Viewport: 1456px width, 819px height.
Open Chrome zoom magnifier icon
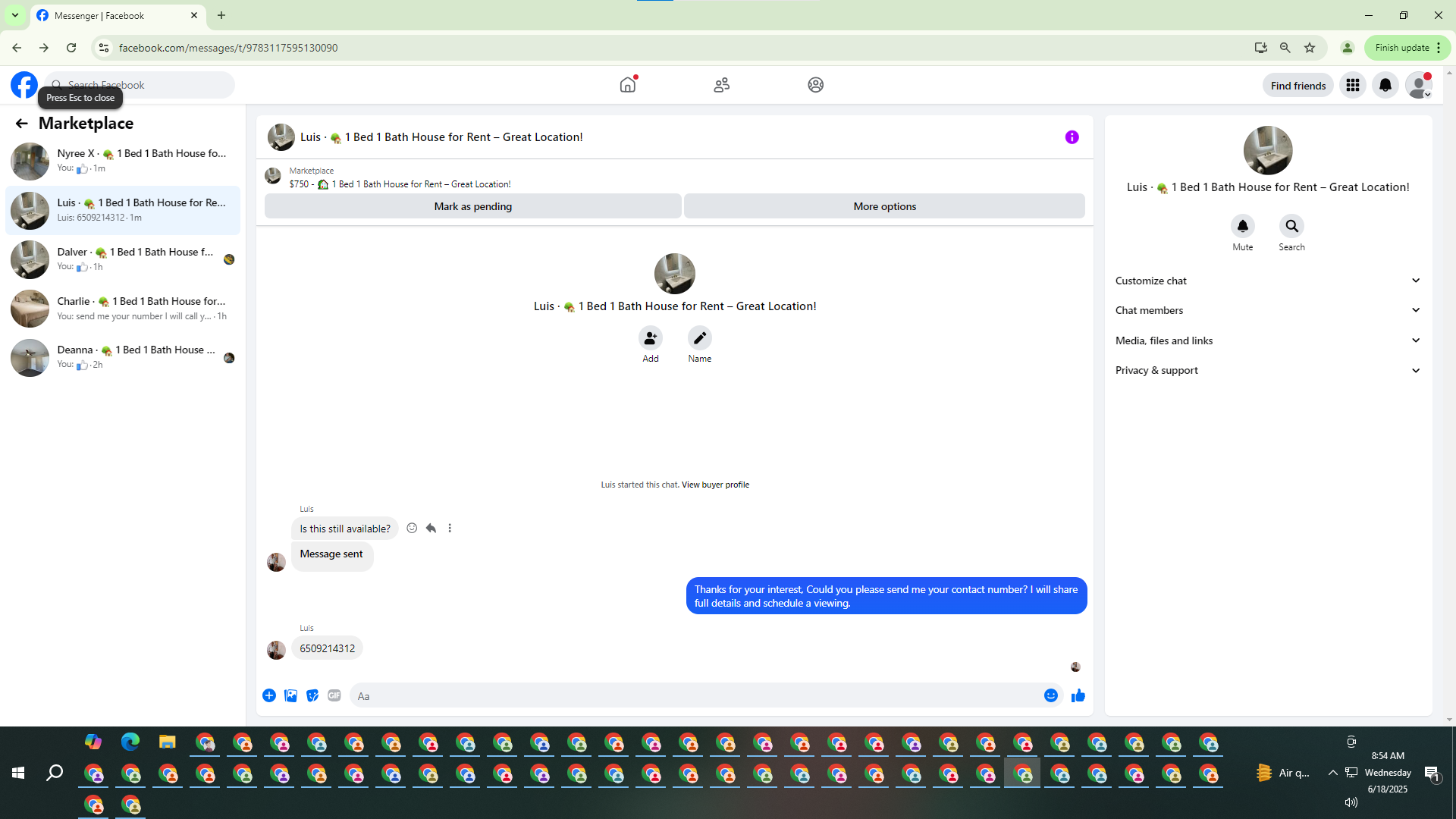tap(1285, 48)
